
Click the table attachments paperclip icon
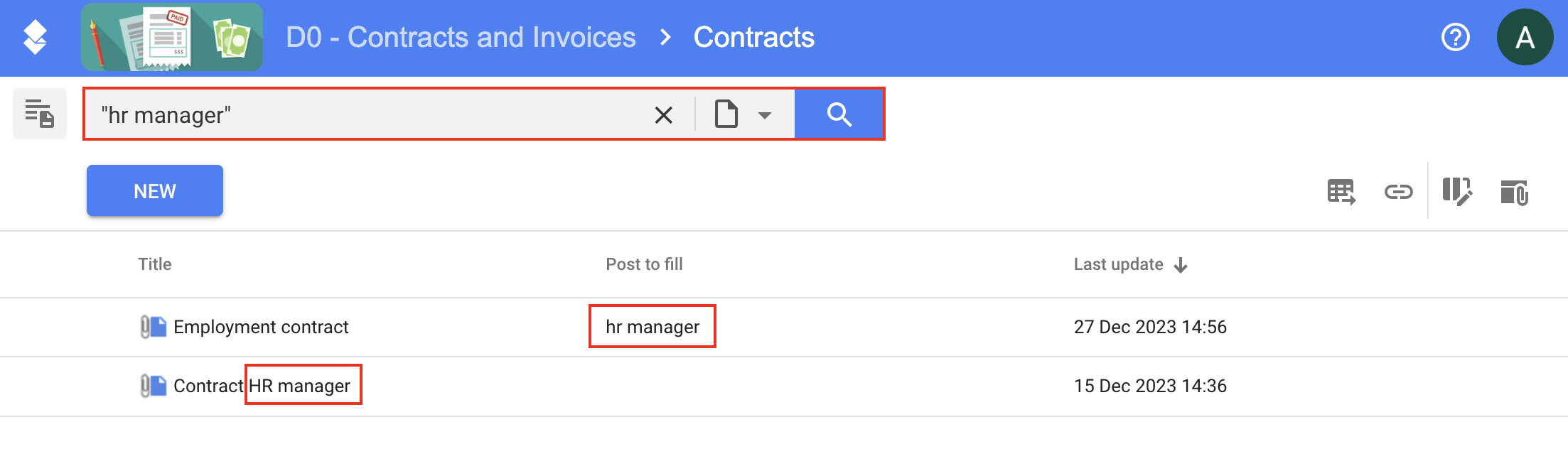(1514, 192)
